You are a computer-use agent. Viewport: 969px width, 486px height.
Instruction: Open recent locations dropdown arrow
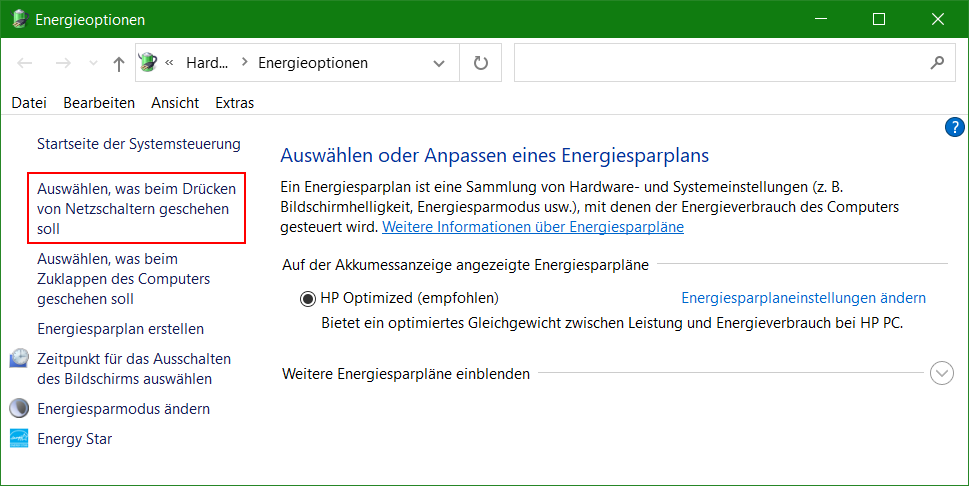click(x=93, y=63)
